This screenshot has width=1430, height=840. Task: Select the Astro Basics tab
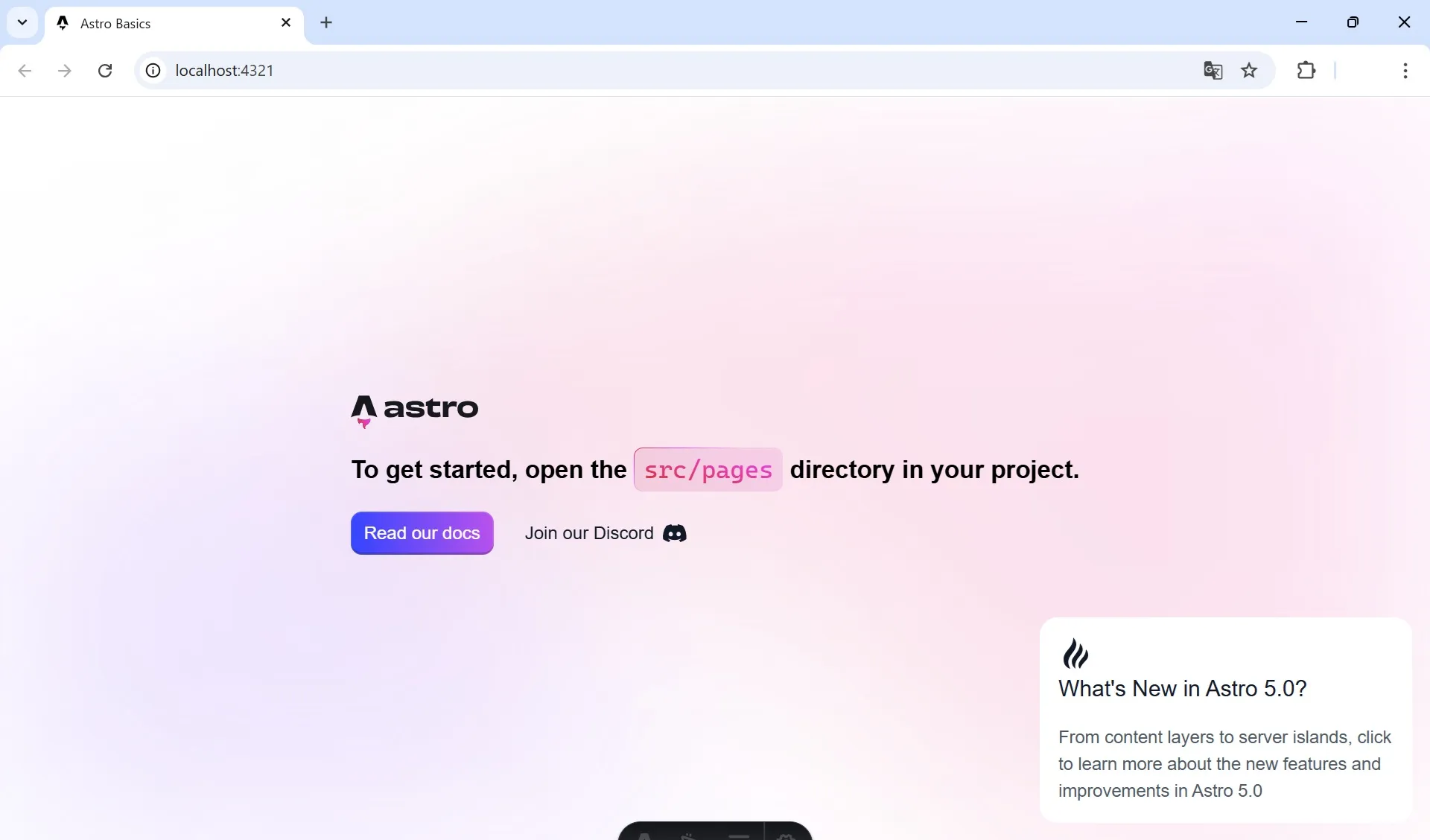click(174, 24)
